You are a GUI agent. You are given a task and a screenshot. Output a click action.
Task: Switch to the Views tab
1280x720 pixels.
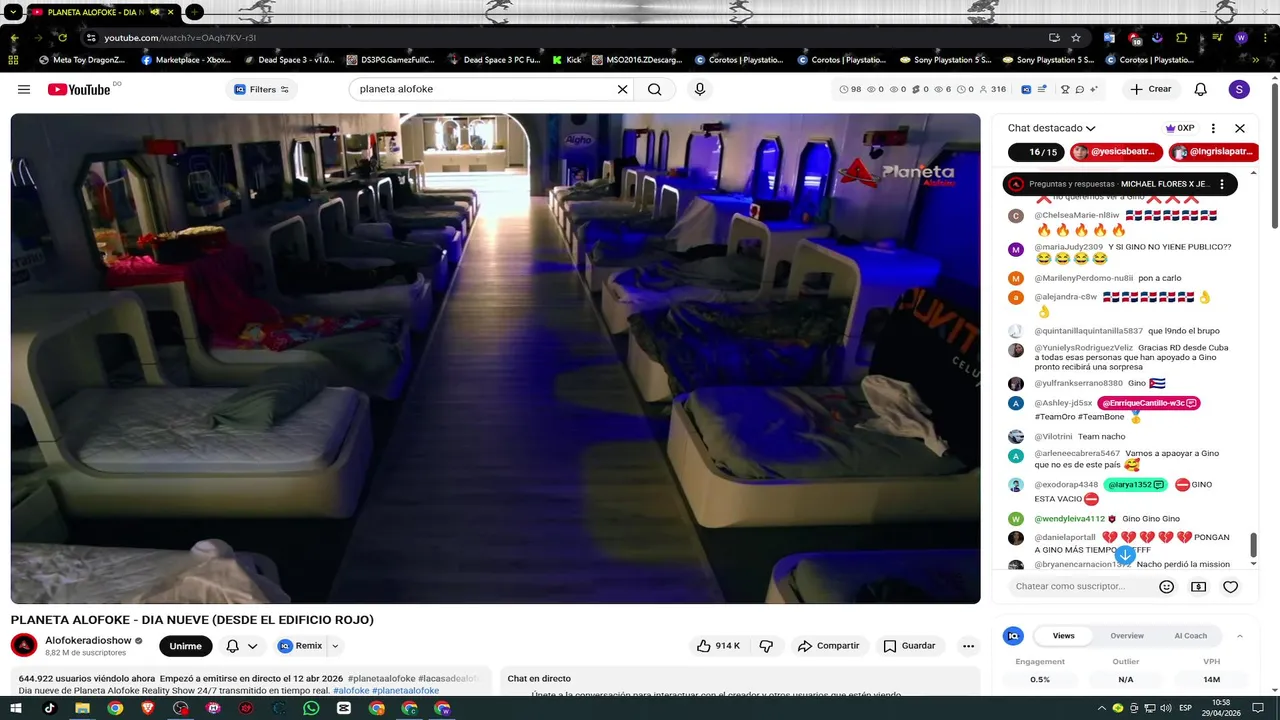point(1063,635)
